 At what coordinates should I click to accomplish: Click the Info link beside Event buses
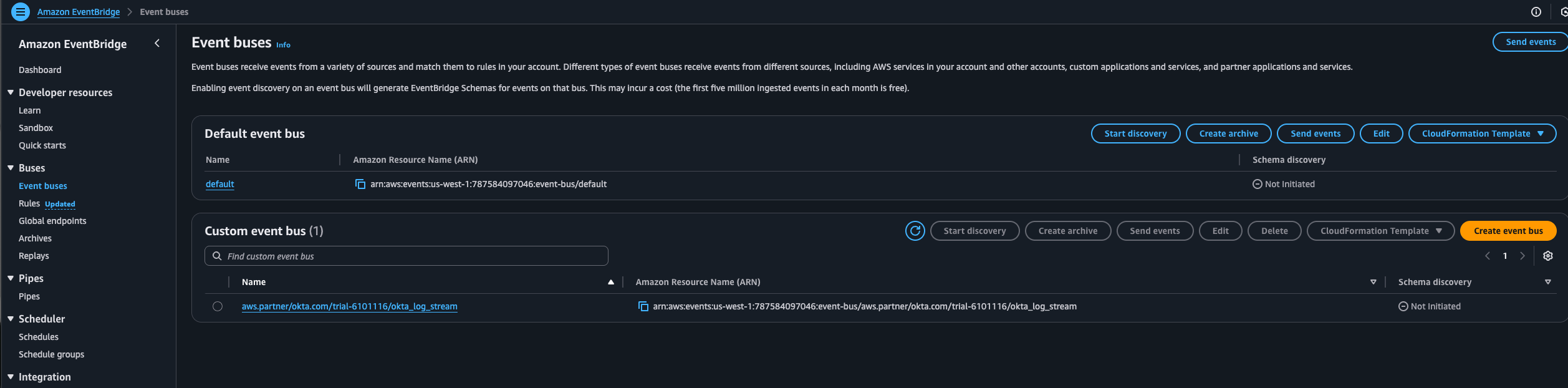click(283, 45)
